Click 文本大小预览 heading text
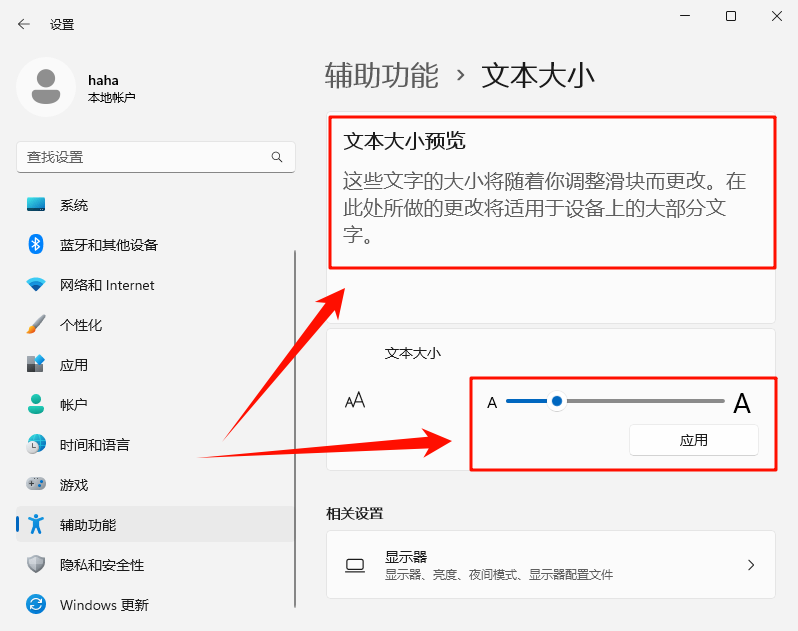The width and height of the screenshot is (798, 631). pyautogui.click(x=404, y=141)
